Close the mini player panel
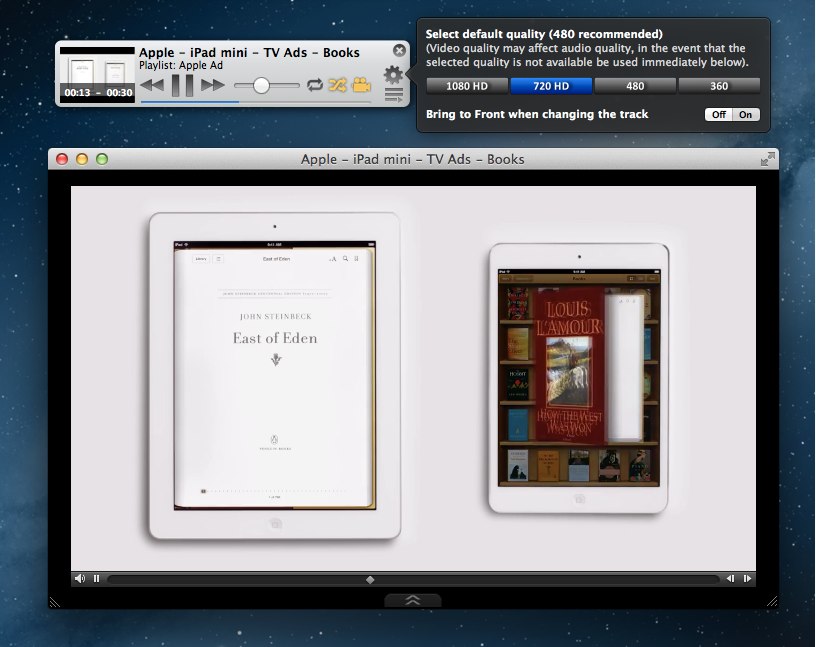Image resolution: width=816 pixels, height=647 pixels. 399,50
